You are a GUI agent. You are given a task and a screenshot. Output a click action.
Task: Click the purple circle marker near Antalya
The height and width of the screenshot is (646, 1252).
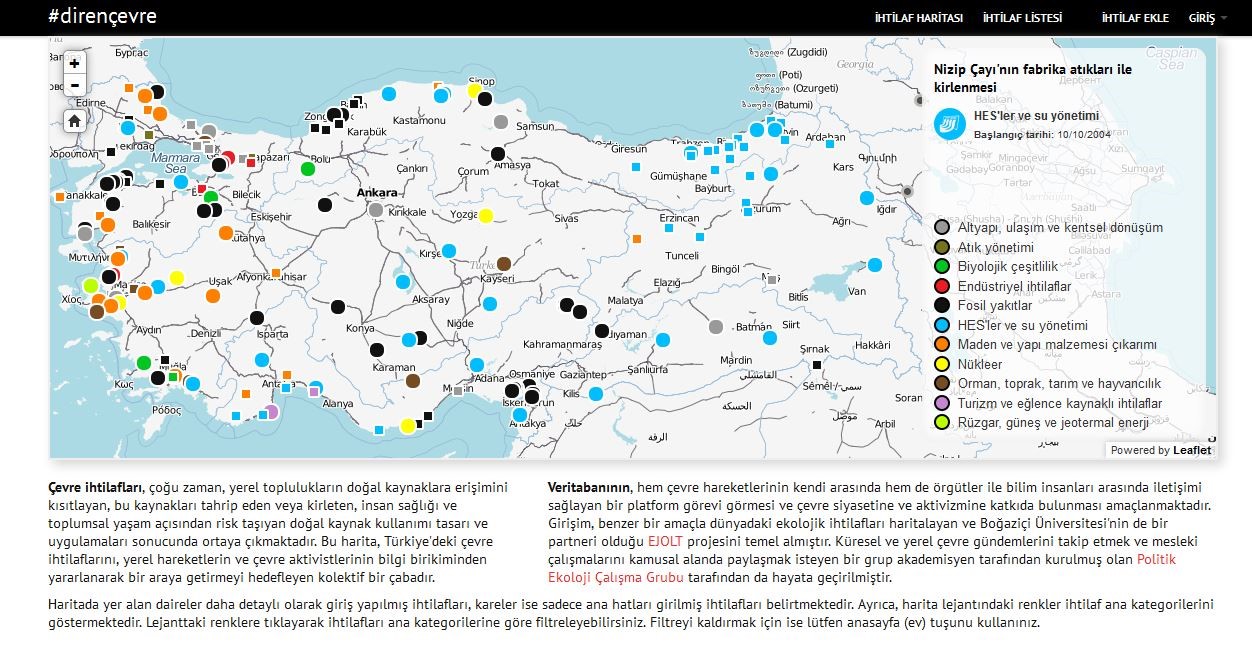[271, 411]
